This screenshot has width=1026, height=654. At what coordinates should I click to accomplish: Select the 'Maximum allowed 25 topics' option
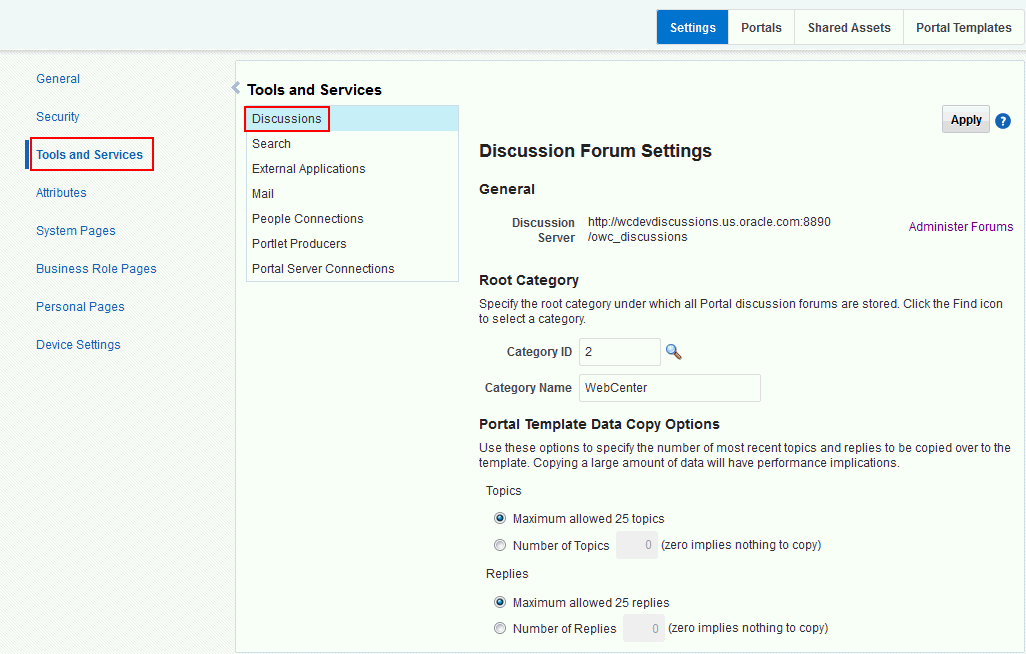[x=500, y=518]
